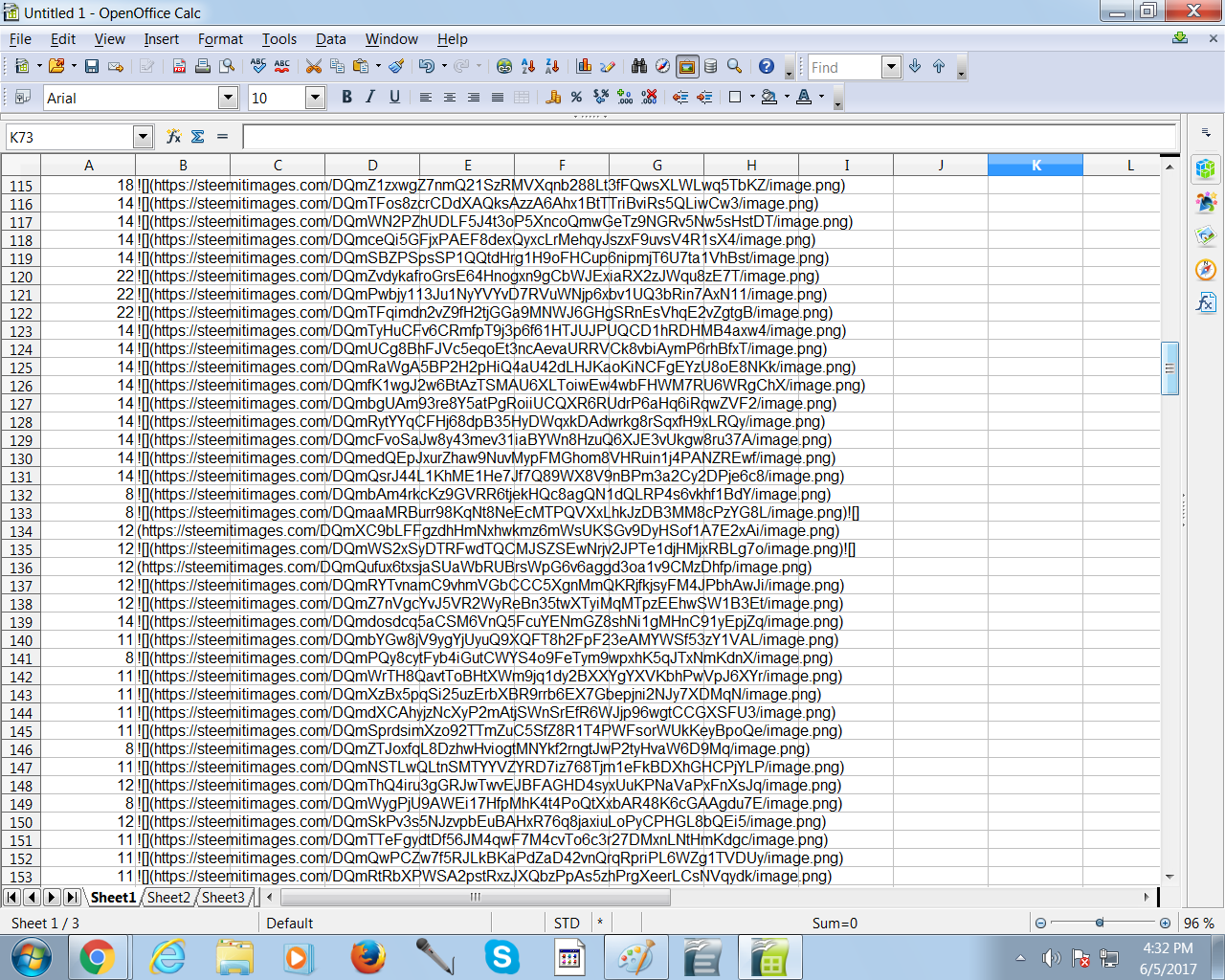Delete a decimal place
The width and height of the screenshot is (1225, 980).
(x=649, y=97)
